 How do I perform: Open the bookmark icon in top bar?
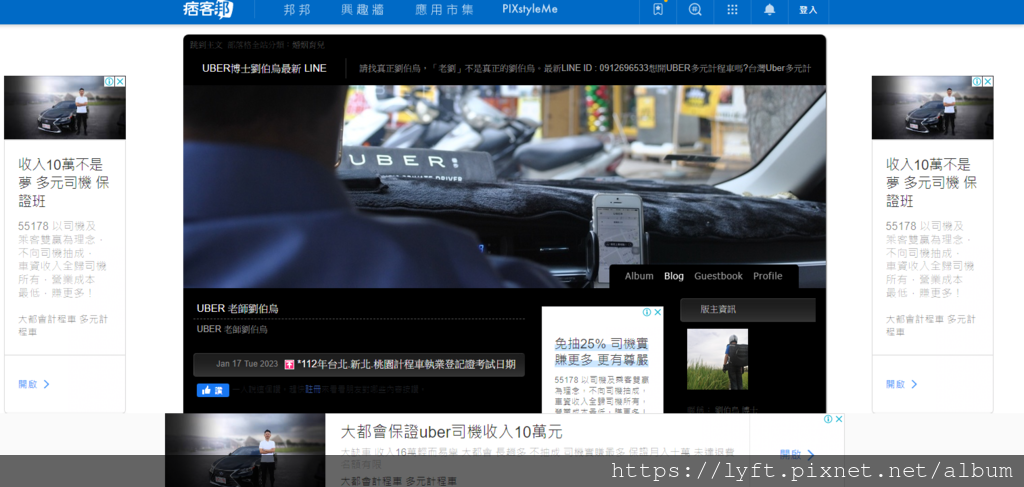pos(658,10)
